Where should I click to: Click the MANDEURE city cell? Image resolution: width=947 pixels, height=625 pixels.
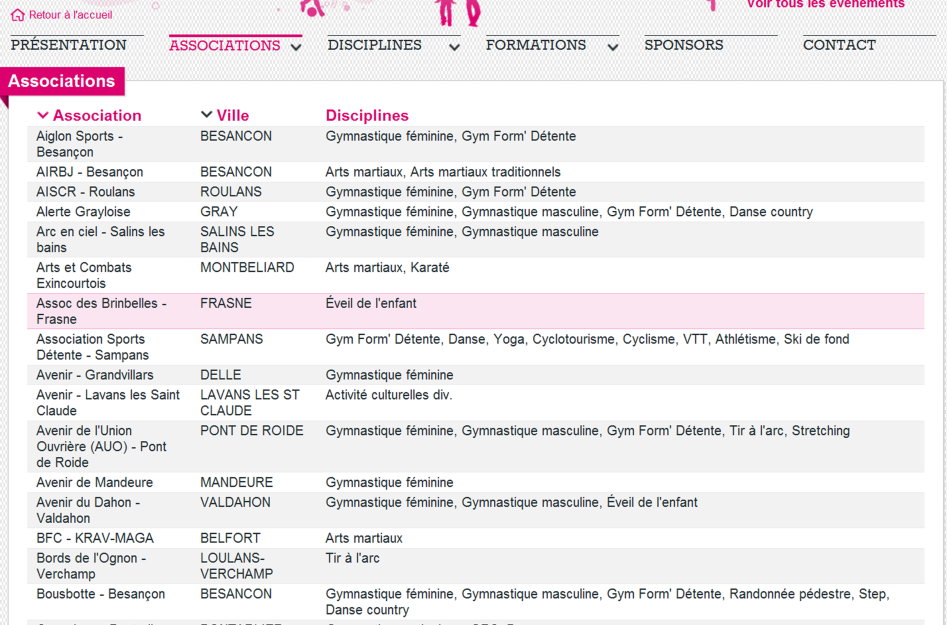pyautogui.click(x=236, y=482)
